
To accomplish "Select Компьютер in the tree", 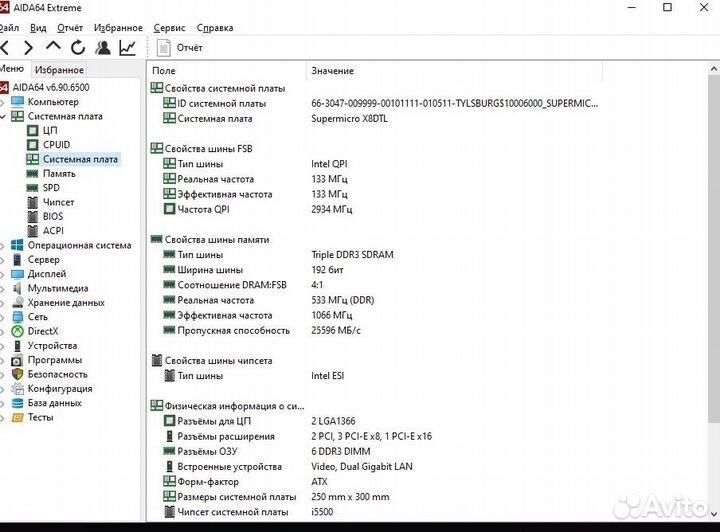I will point(53,102).
